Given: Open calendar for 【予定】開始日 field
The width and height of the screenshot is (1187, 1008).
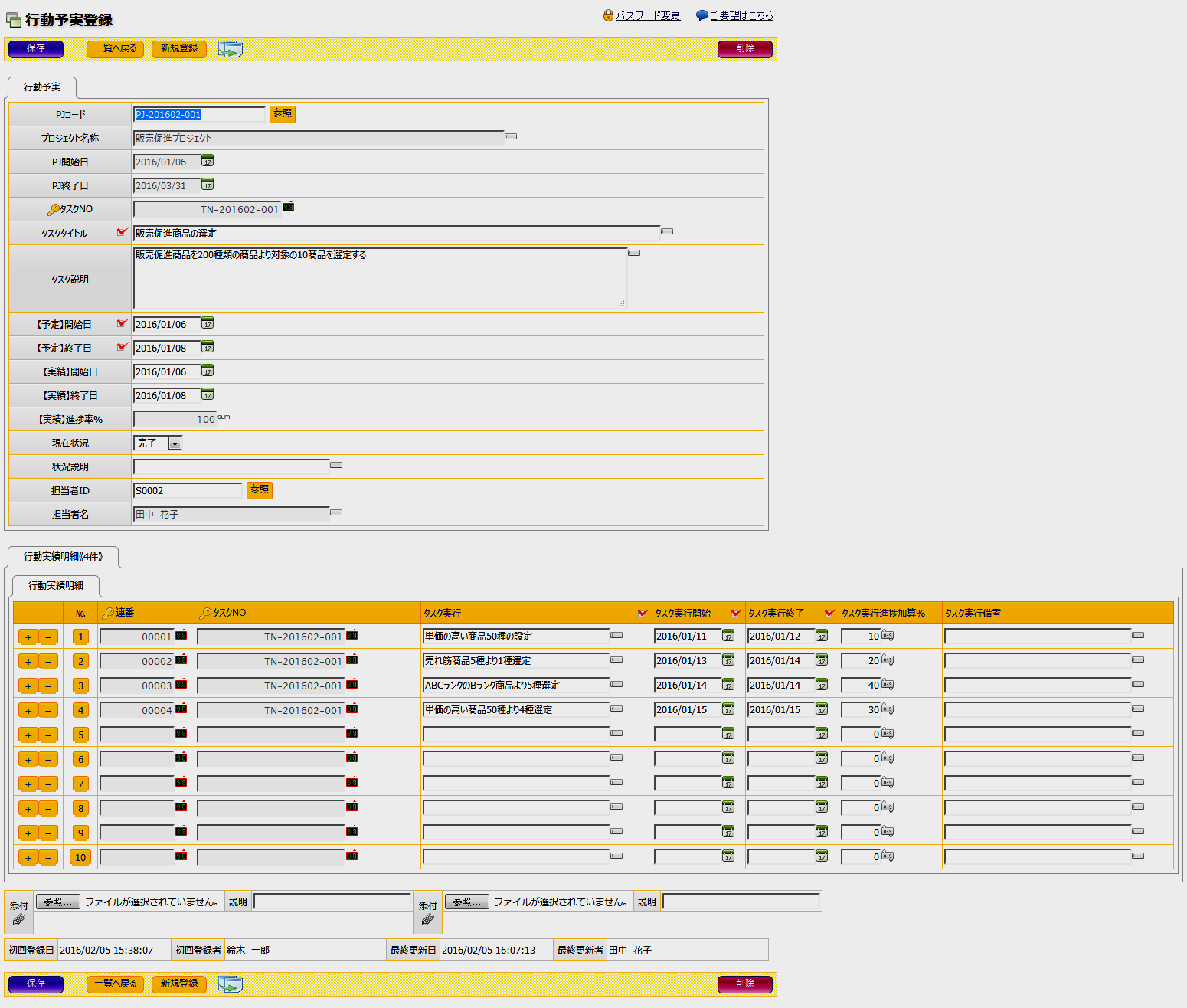Looking at the screenshot, I should 208,324.
